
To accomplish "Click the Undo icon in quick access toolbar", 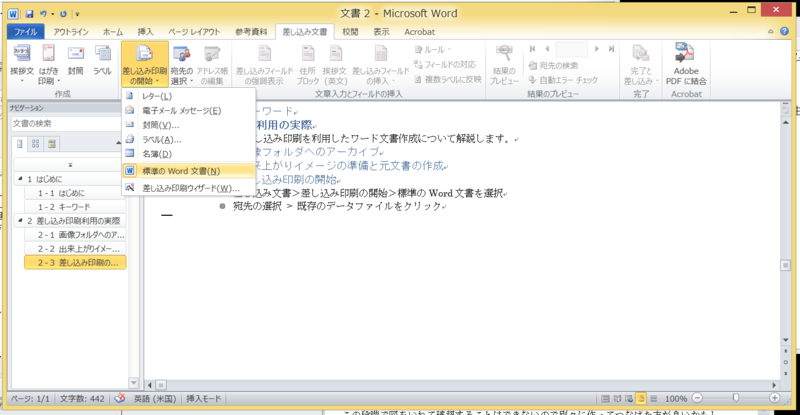I will tap(44, 14).
